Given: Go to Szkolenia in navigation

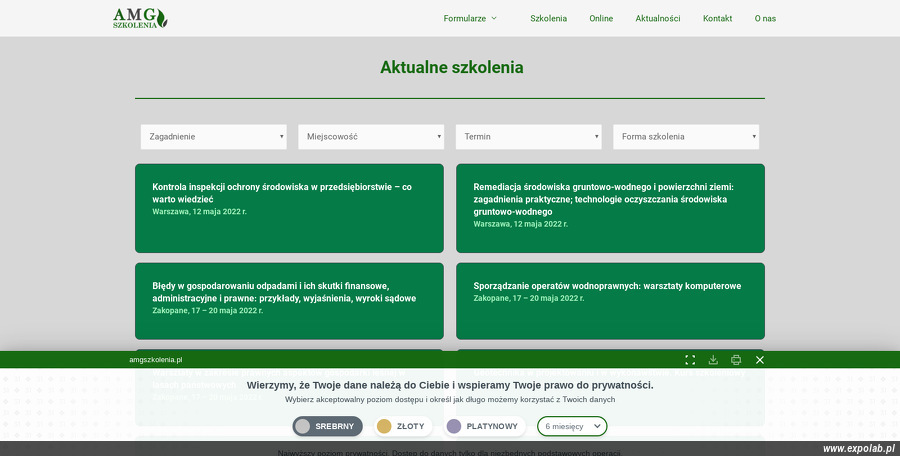Looking at the screenshot, I should pyautogui.click(x=548, y=18).
